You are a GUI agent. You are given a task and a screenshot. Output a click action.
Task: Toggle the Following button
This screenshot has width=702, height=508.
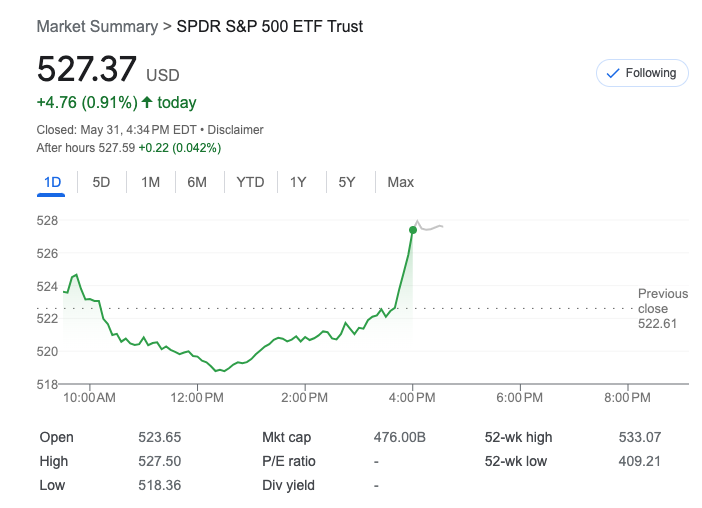click(642, 73)
